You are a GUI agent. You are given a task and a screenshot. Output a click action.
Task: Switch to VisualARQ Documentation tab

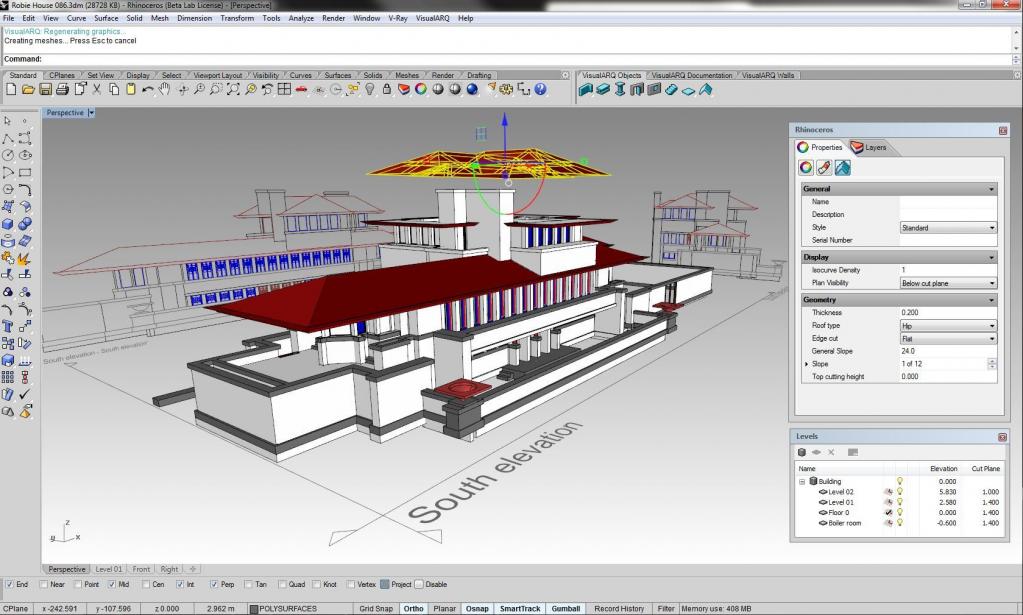[x=692, y=75]
